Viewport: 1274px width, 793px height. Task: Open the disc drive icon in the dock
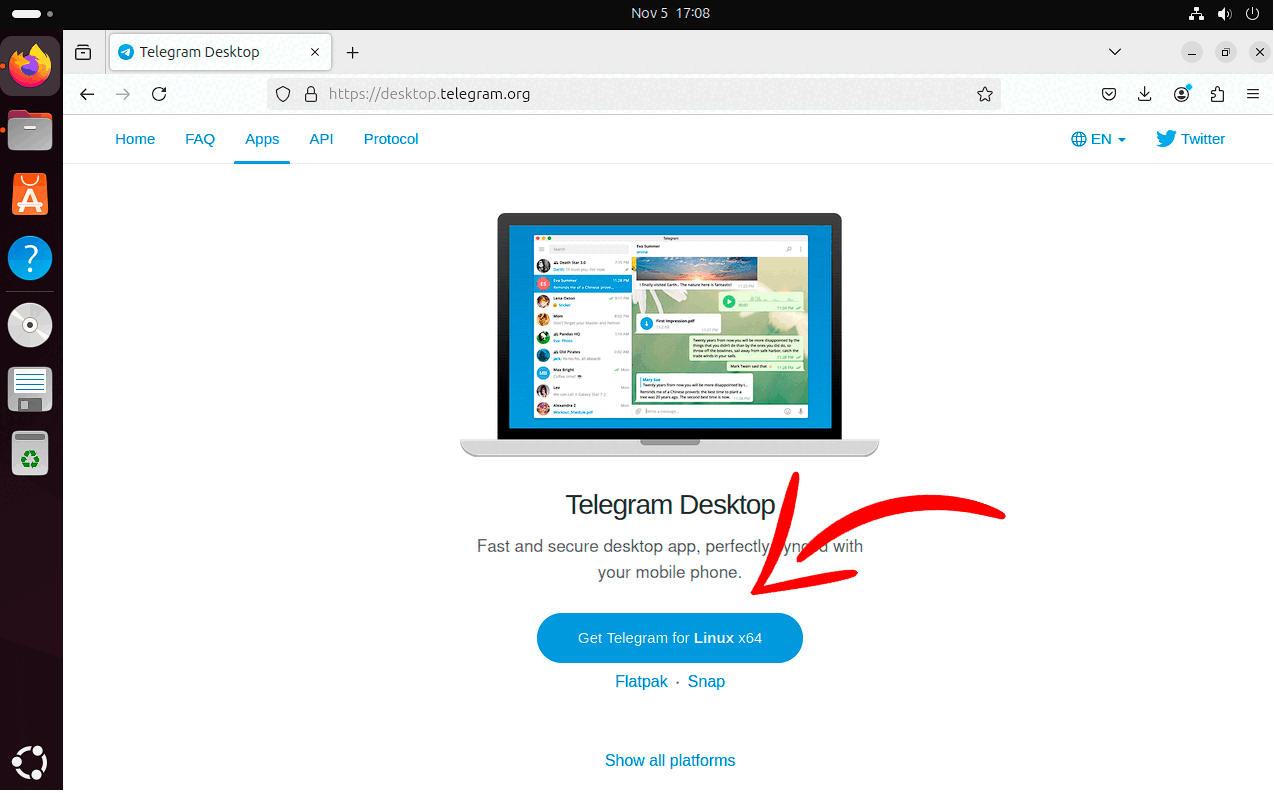[31, 324]
